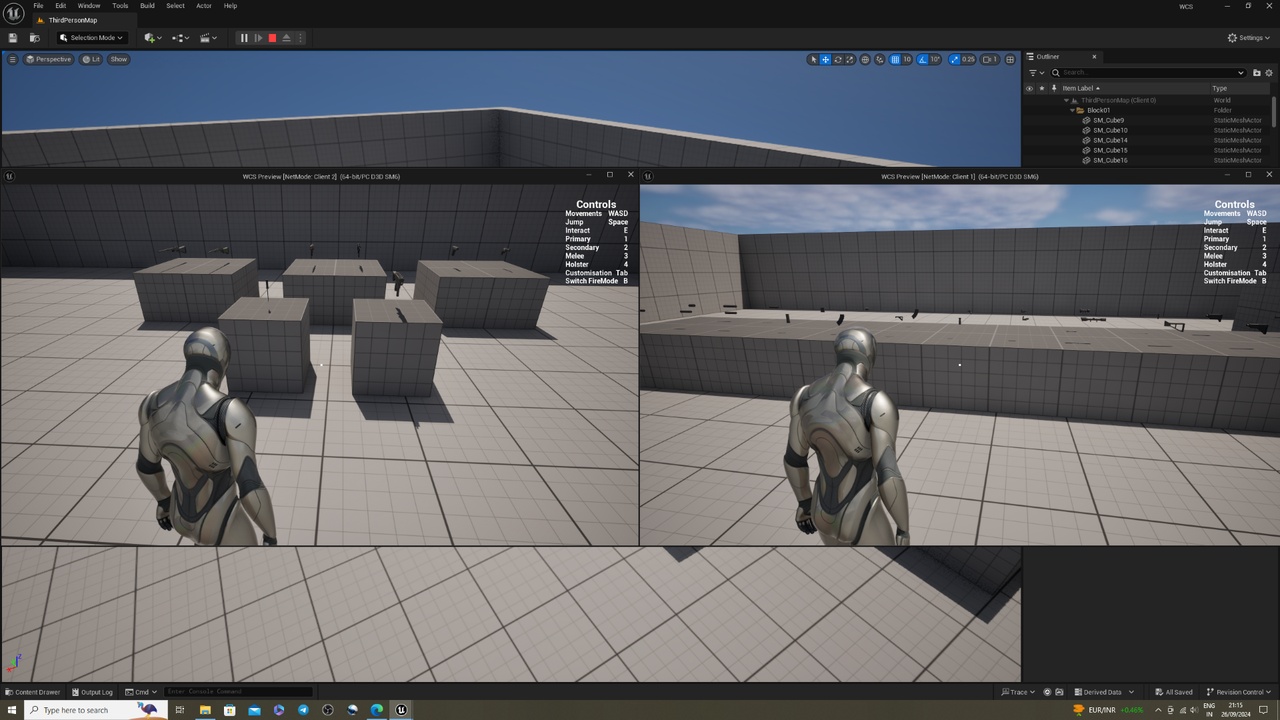Open the quick add content dropdown
1280x720 pixels.
[152, 38]
